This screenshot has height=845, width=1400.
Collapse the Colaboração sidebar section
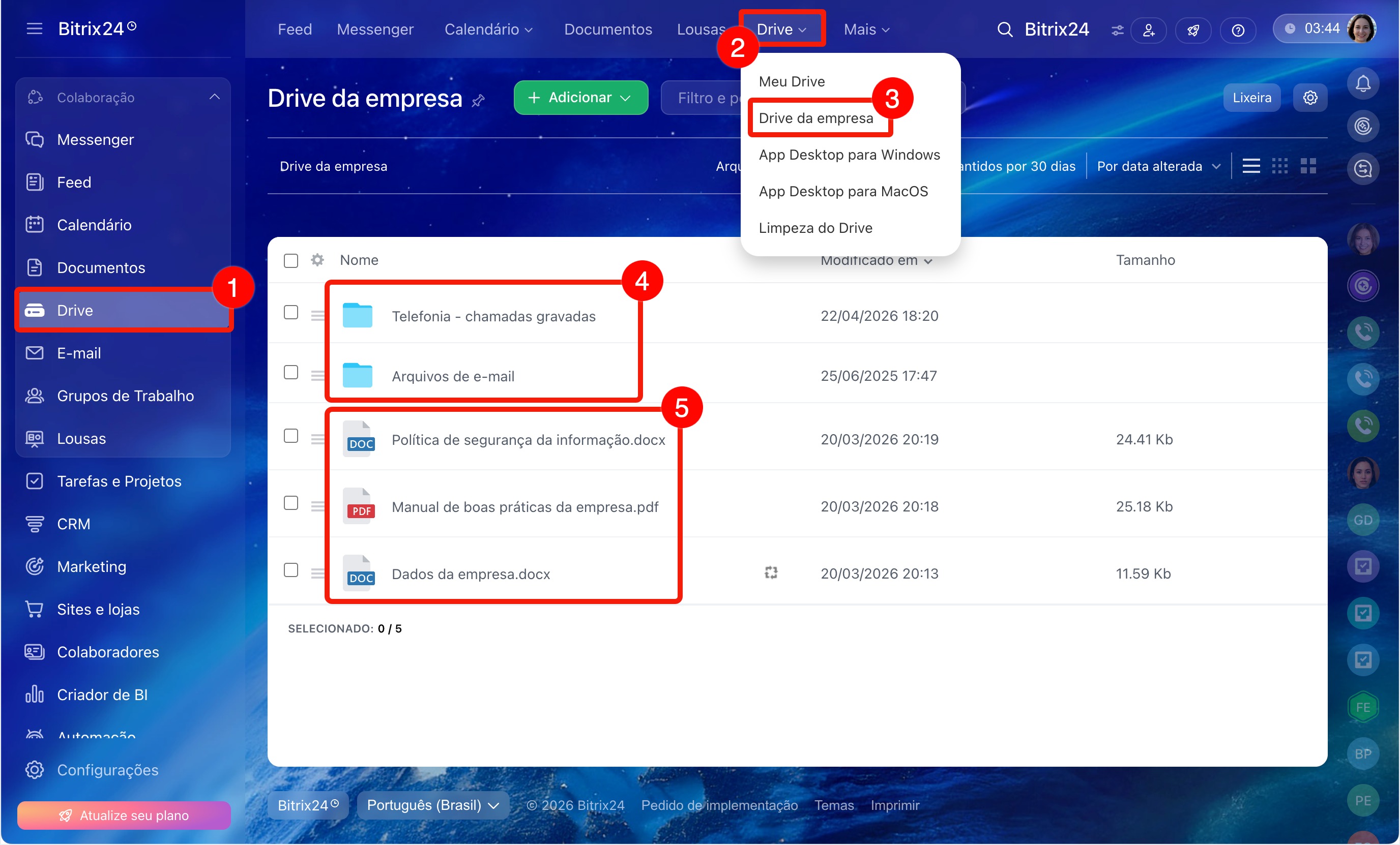click(x=214, y=97)
